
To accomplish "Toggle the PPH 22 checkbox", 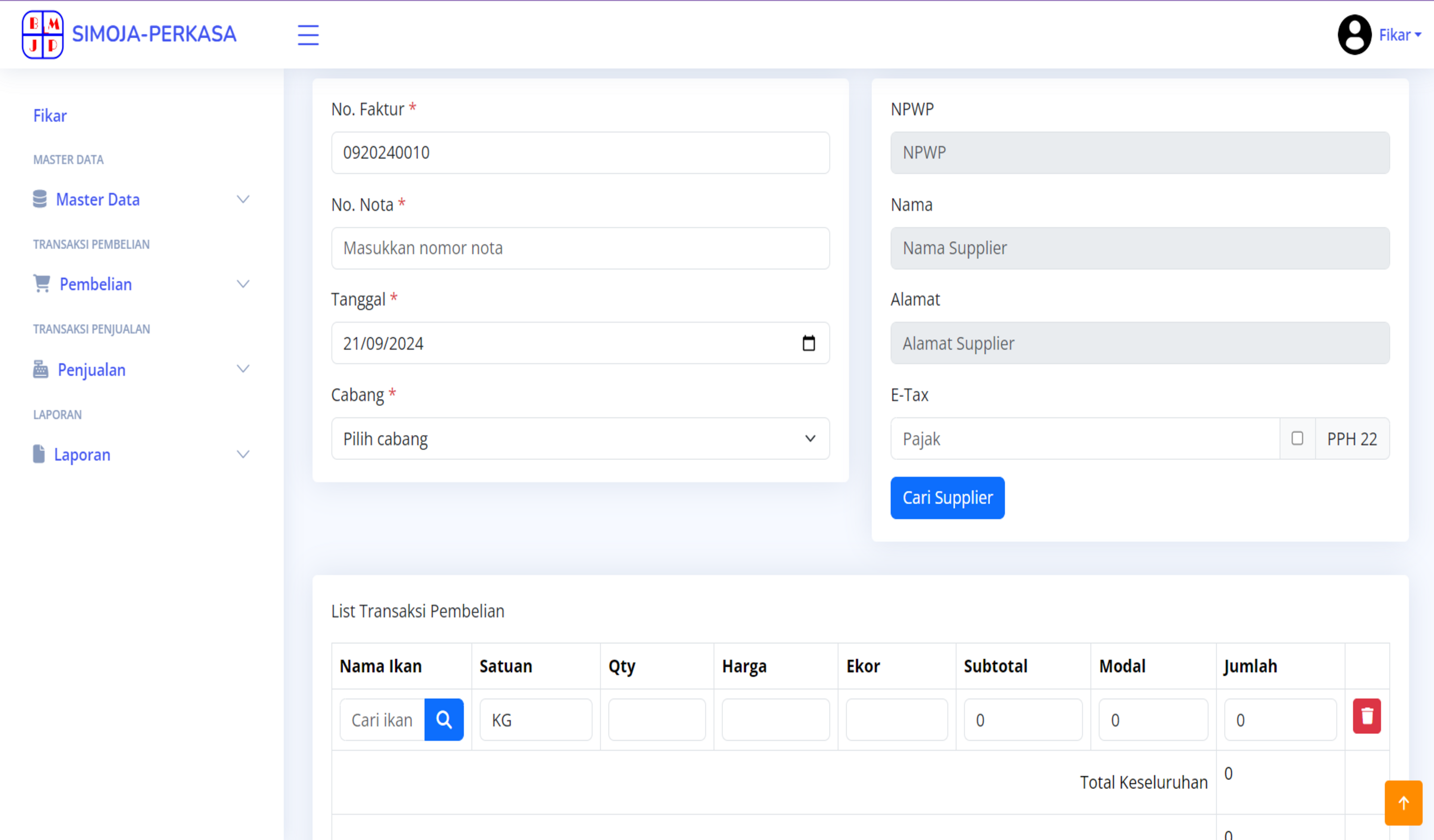I will pos(1297,439).
